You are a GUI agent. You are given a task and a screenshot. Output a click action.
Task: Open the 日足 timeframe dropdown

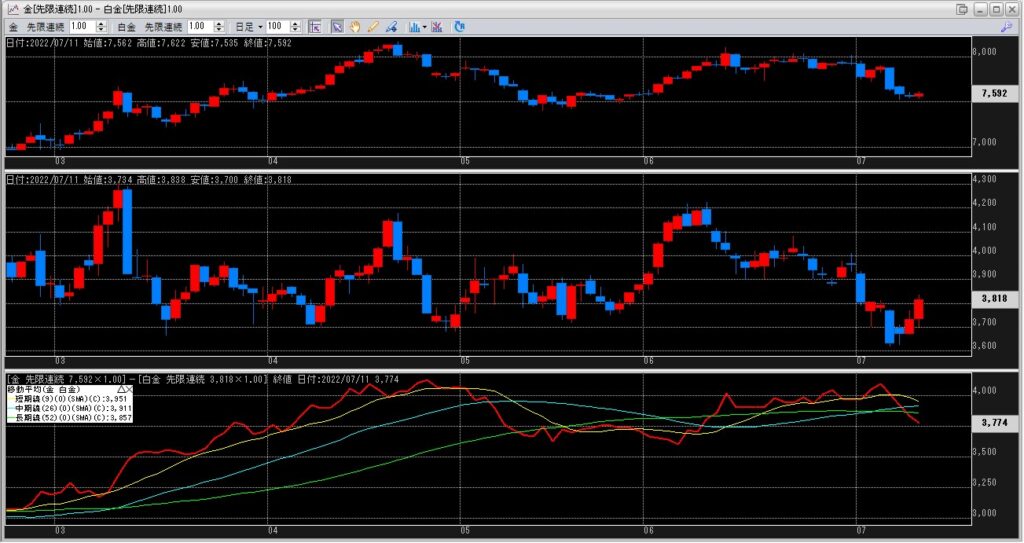(248, 26)
